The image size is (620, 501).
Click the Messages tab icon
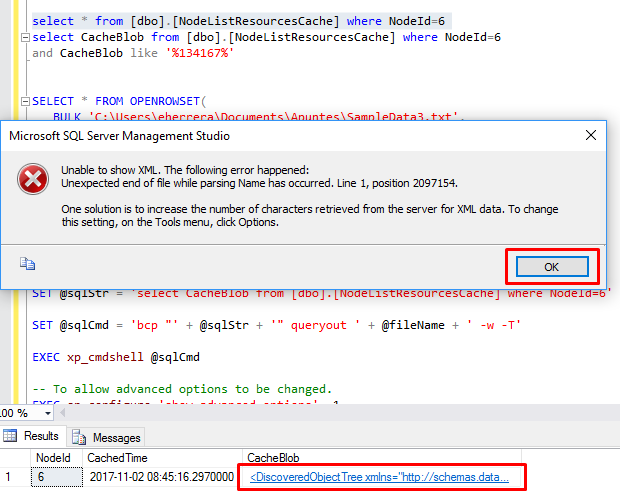pyautogui.click(x=79, y=437)
